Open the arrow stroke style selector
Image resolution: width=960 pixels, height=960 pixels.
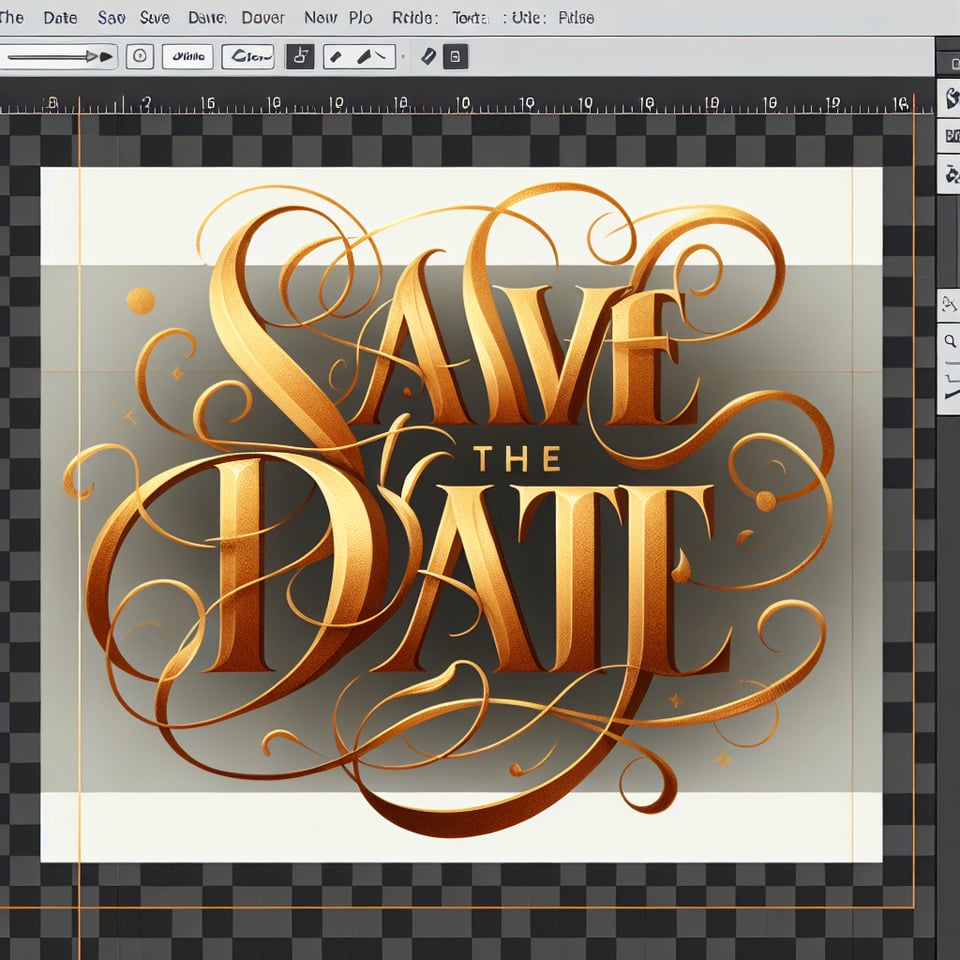[59, 56]
